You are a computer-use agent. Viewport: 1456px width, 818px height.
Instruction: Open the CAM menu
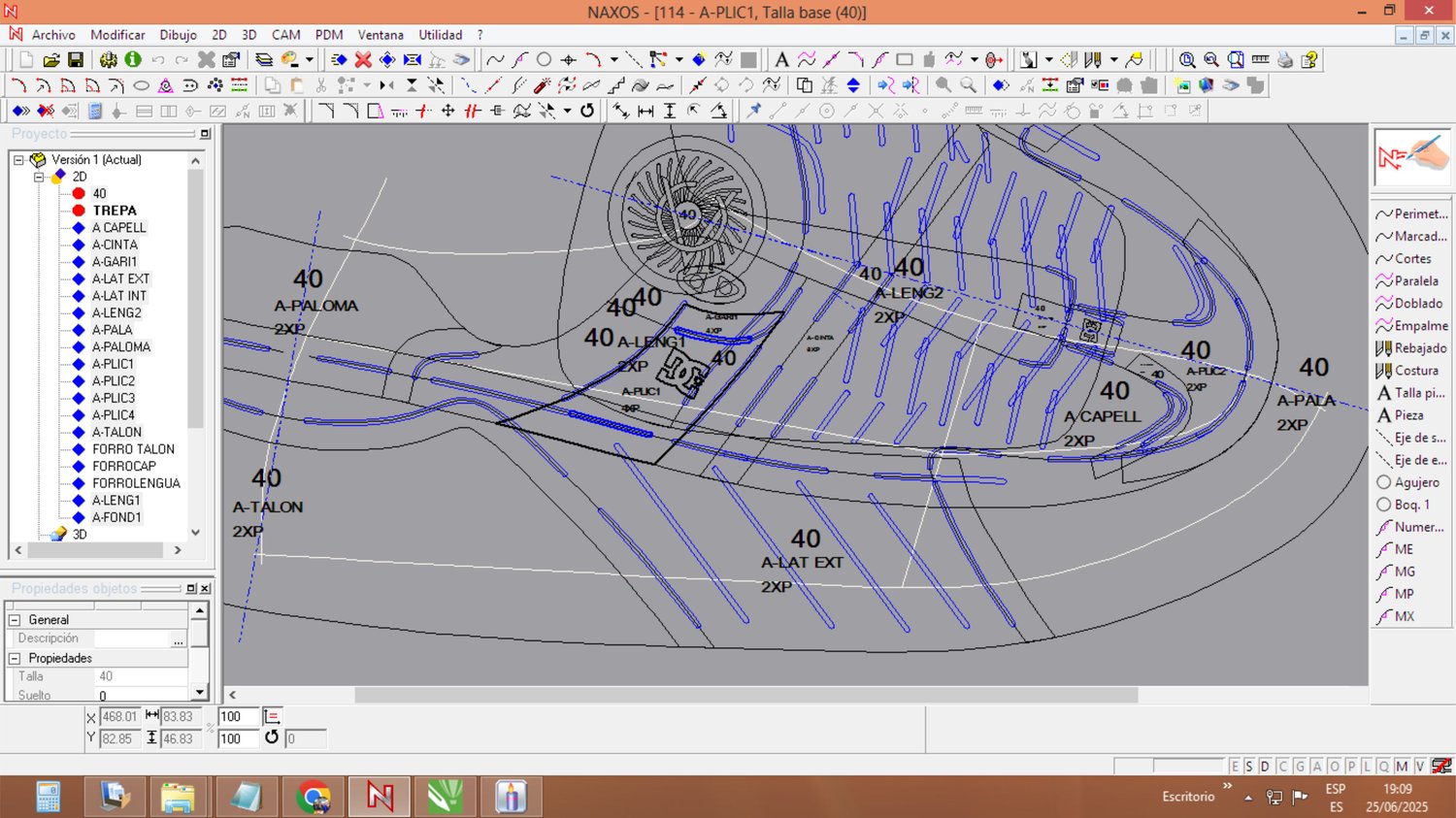tap(285, 35)
